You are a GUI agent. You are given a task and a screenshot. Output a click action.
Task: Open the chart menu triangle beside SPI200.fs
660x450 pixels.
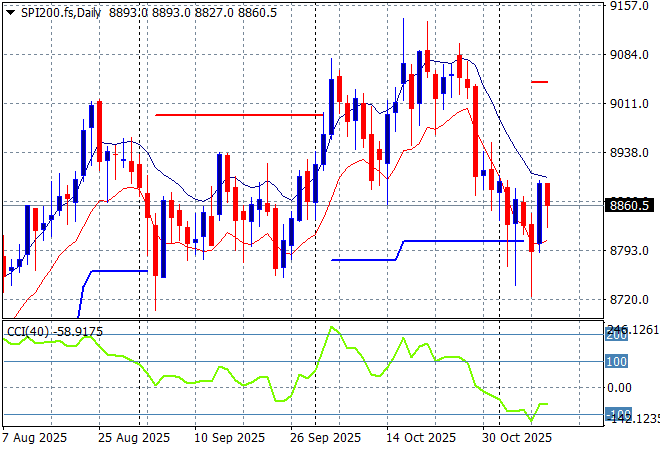[x=11, y=13]
